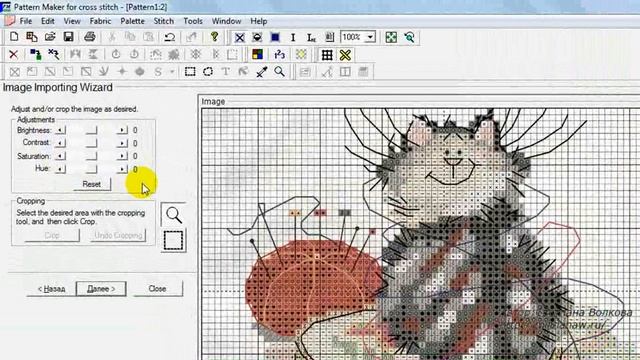
Task: Increase Hue with its right arrow
Action: pyautogui.click(x=122, y=169)
